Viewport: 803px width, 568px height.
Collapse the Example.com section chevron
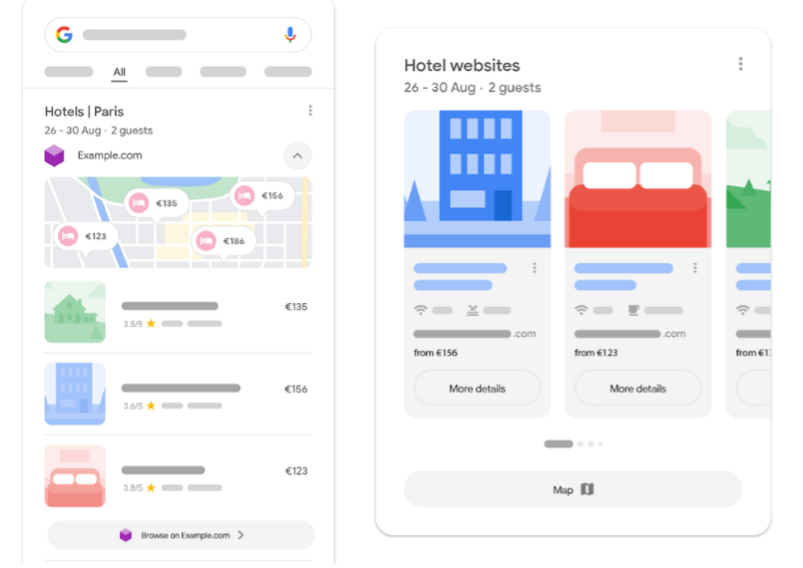[x=297, y=156]
